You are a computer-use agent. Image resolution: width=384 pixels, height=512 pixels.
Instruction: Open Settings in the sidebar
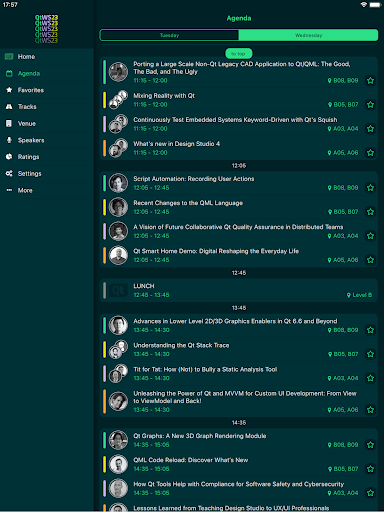point(47,173)
